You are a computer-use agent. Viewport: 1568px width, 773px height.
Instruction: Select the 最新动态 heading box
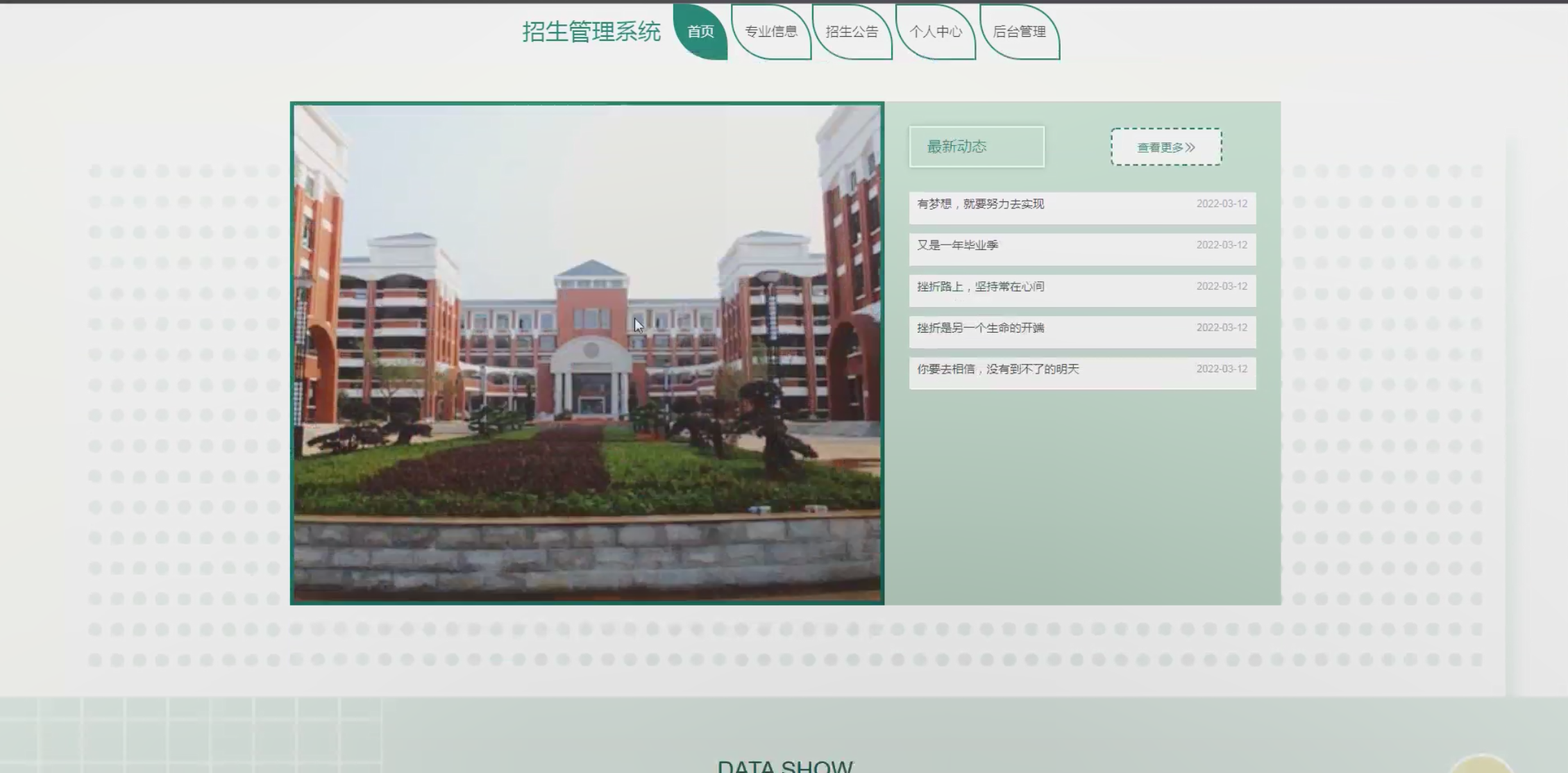(976, 147)
